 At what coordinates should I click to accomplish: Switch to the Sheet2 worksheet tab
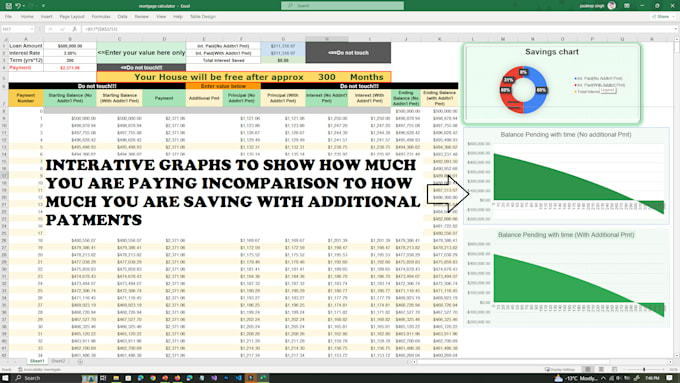(58, 361)
